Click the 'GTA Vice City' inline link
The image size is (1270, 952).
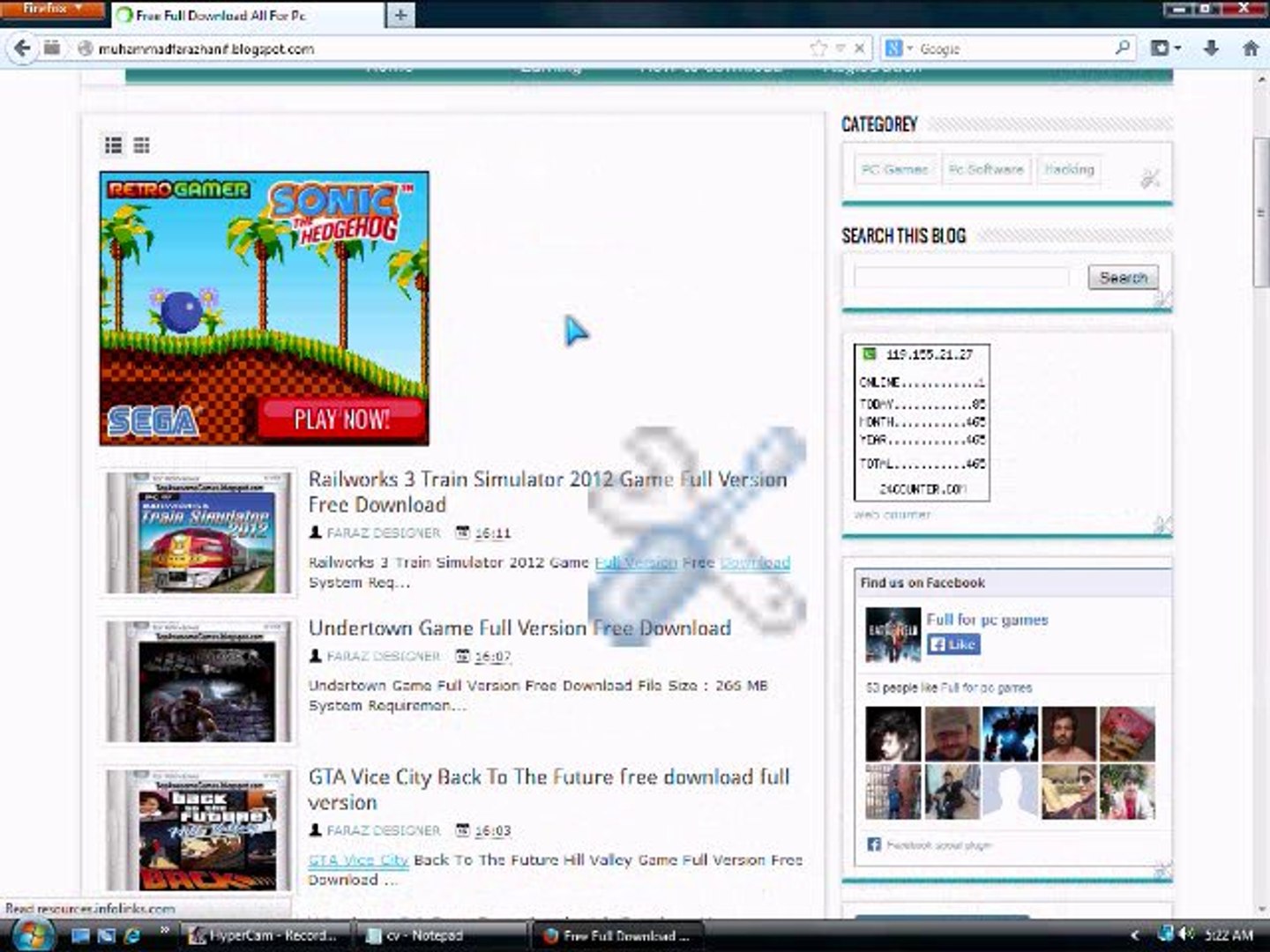[358, 859]
